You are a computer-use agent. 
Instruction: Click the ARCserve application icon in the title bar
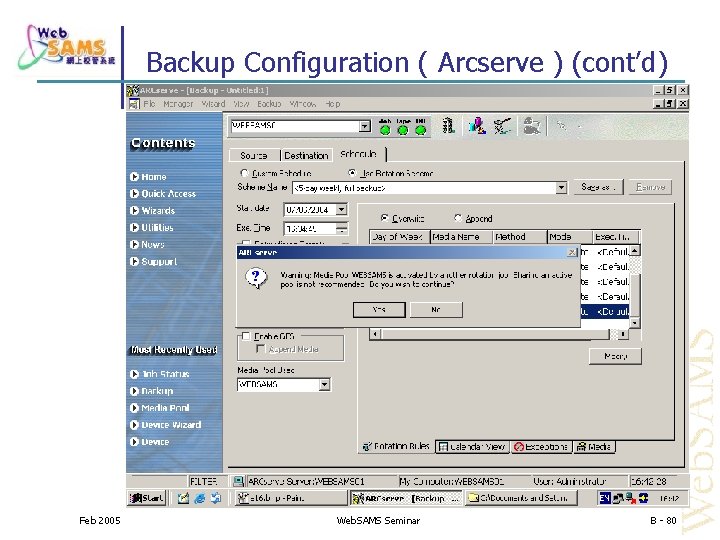click(x=133, y=90)
